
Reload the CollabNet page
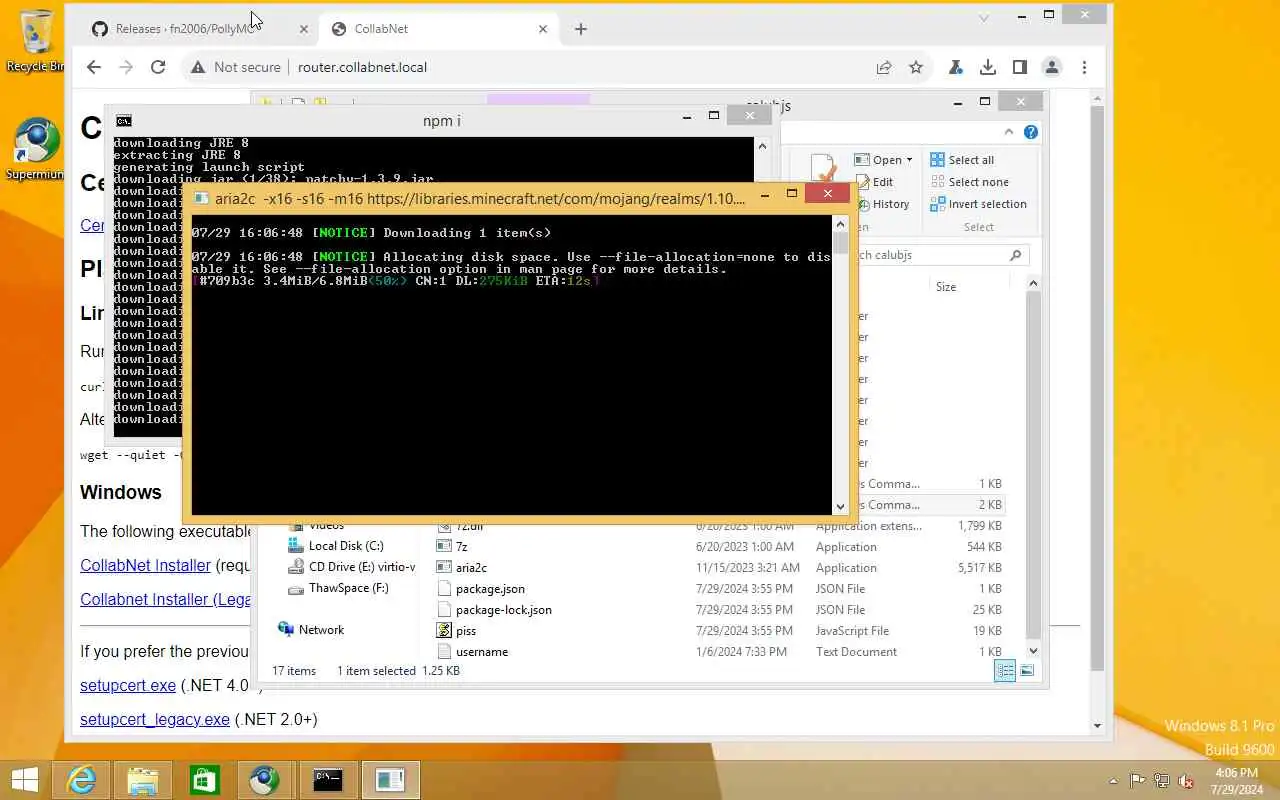tap(158, 67)
